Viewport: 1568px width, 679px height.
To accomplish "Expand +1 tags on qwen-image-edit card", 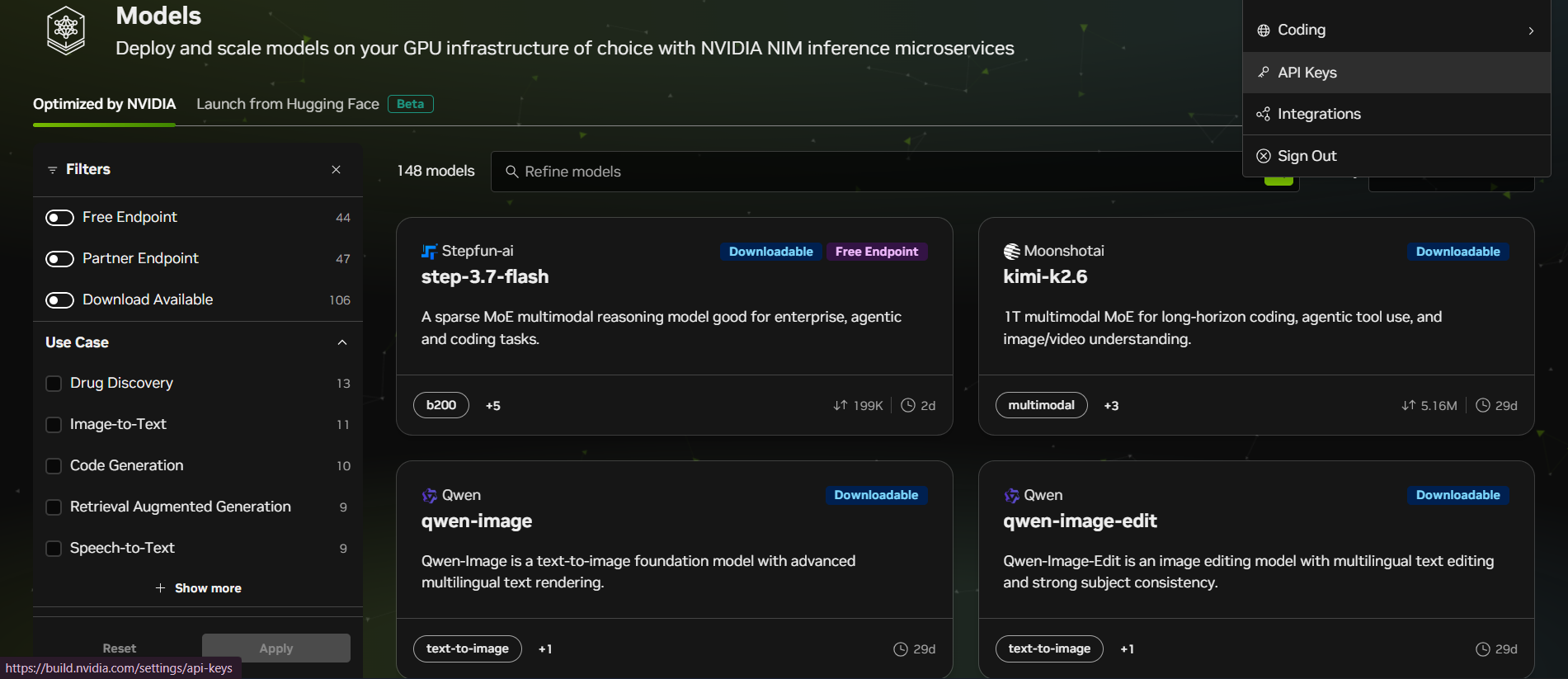I will [x=1127, y=649].
